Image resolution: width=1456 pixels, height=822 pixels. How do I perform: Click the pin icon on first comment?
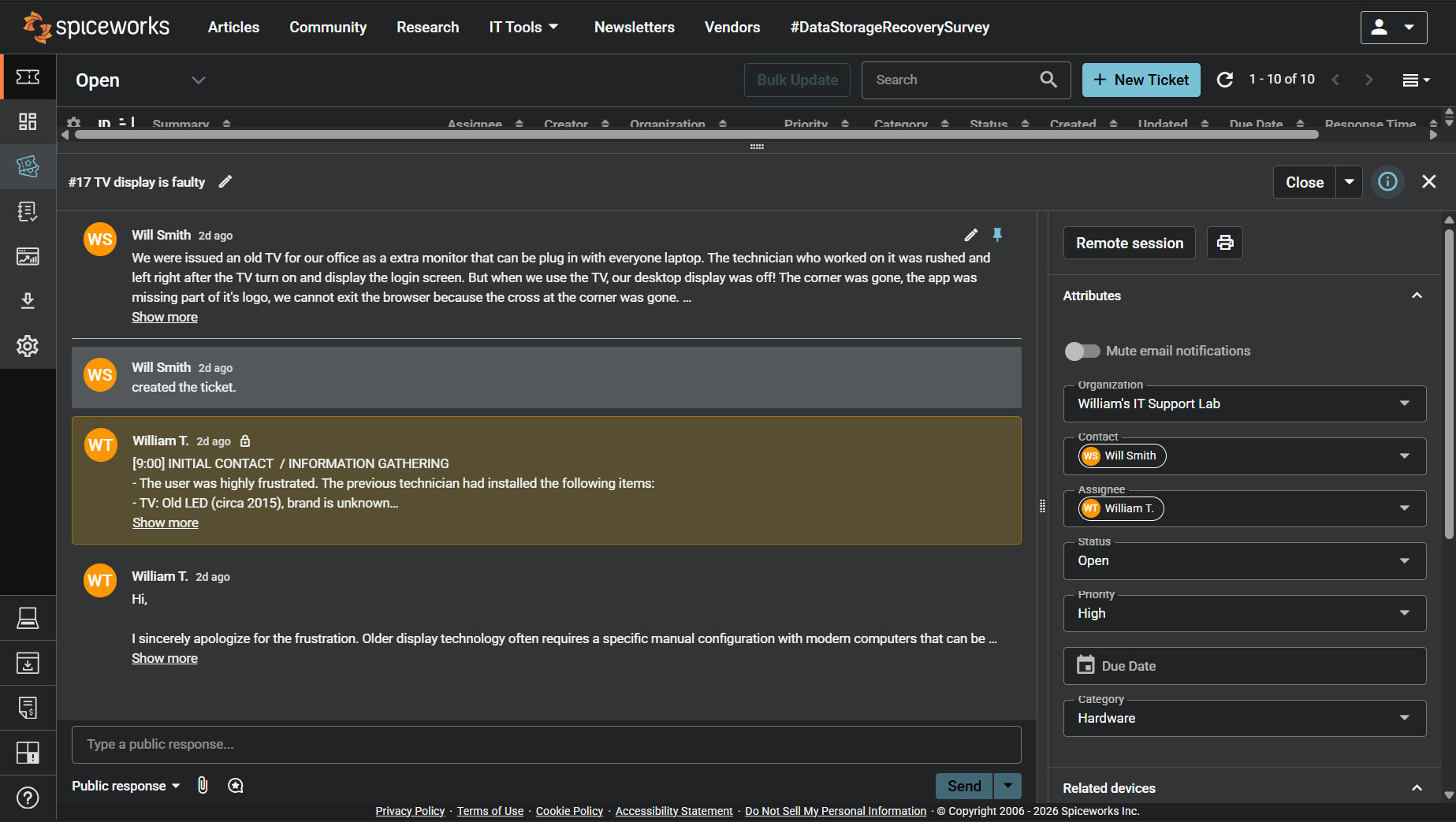pyautogui.click(x=997, y=235)
